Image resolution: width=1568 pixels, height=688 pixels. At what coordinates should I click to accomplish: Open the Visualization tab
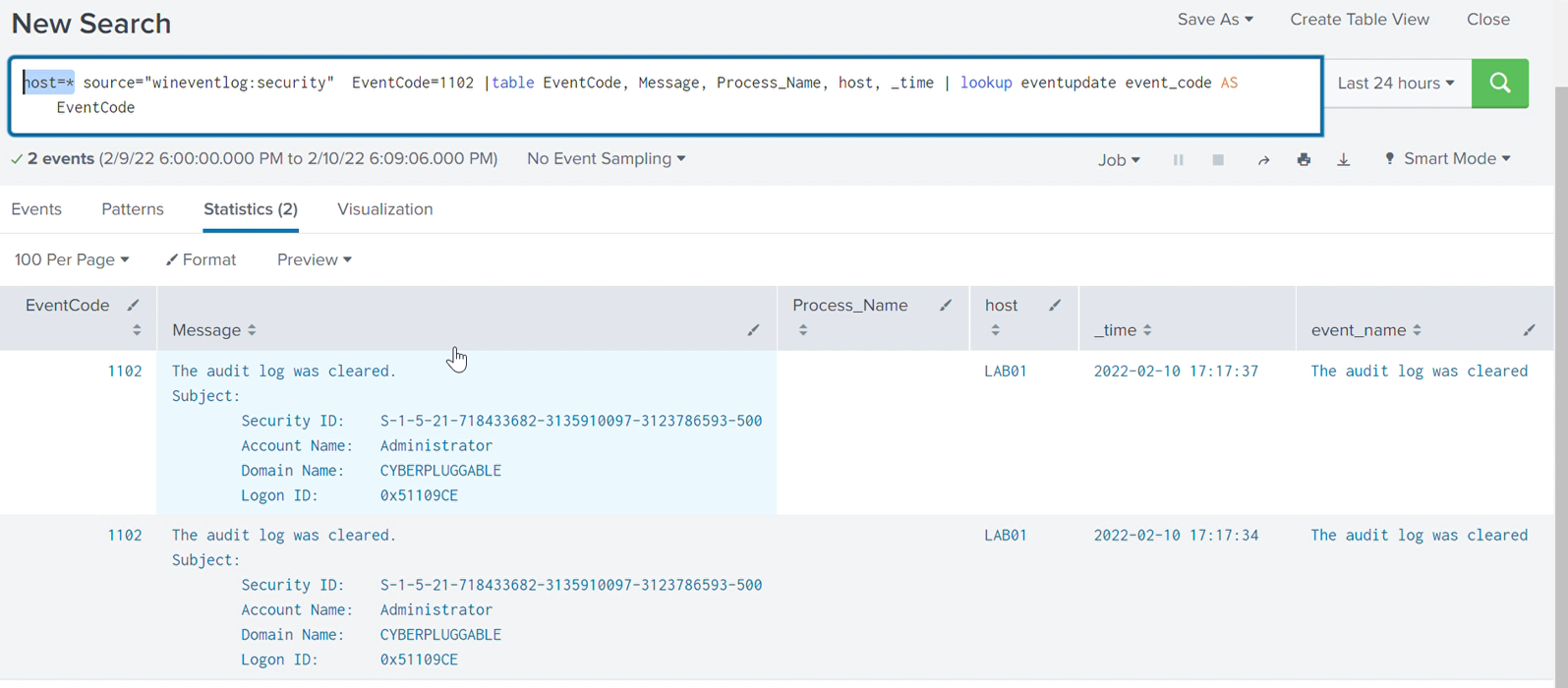[x=385, y=209]
